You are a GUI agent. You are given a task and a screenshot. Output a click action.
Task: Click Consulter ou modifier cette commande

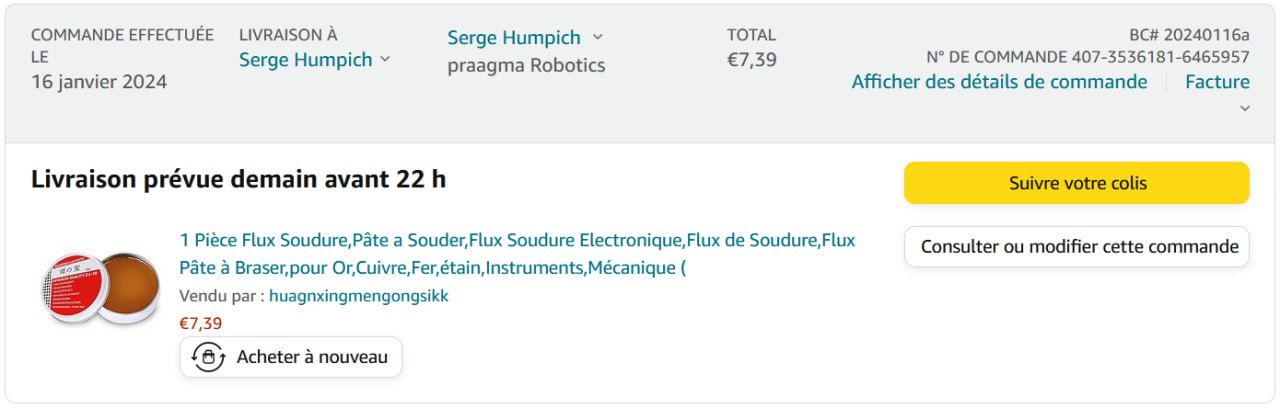[1076, 247]
